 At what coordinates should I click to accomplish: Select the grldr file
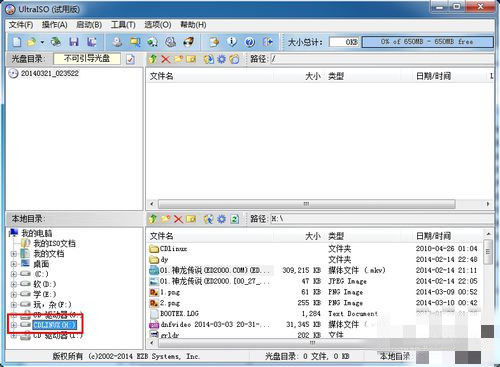click(x=170, y=335)
